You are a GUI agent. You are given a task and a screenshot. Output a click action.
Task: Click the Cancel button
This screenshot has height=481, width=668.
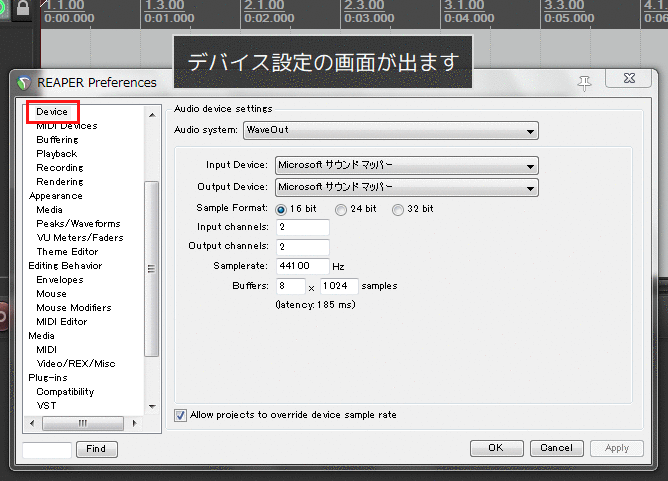(557, 448)
